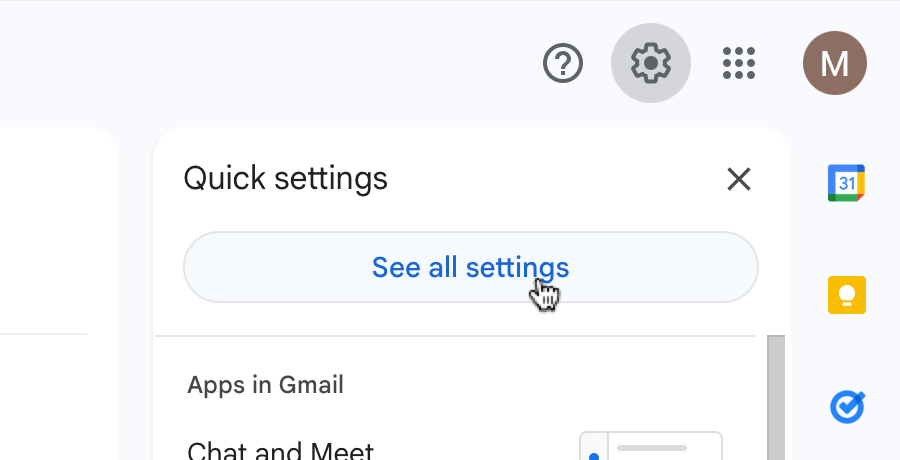Click See all settings button
The width and height of the screenshot is (900, 460).
(x=470, y=267)
